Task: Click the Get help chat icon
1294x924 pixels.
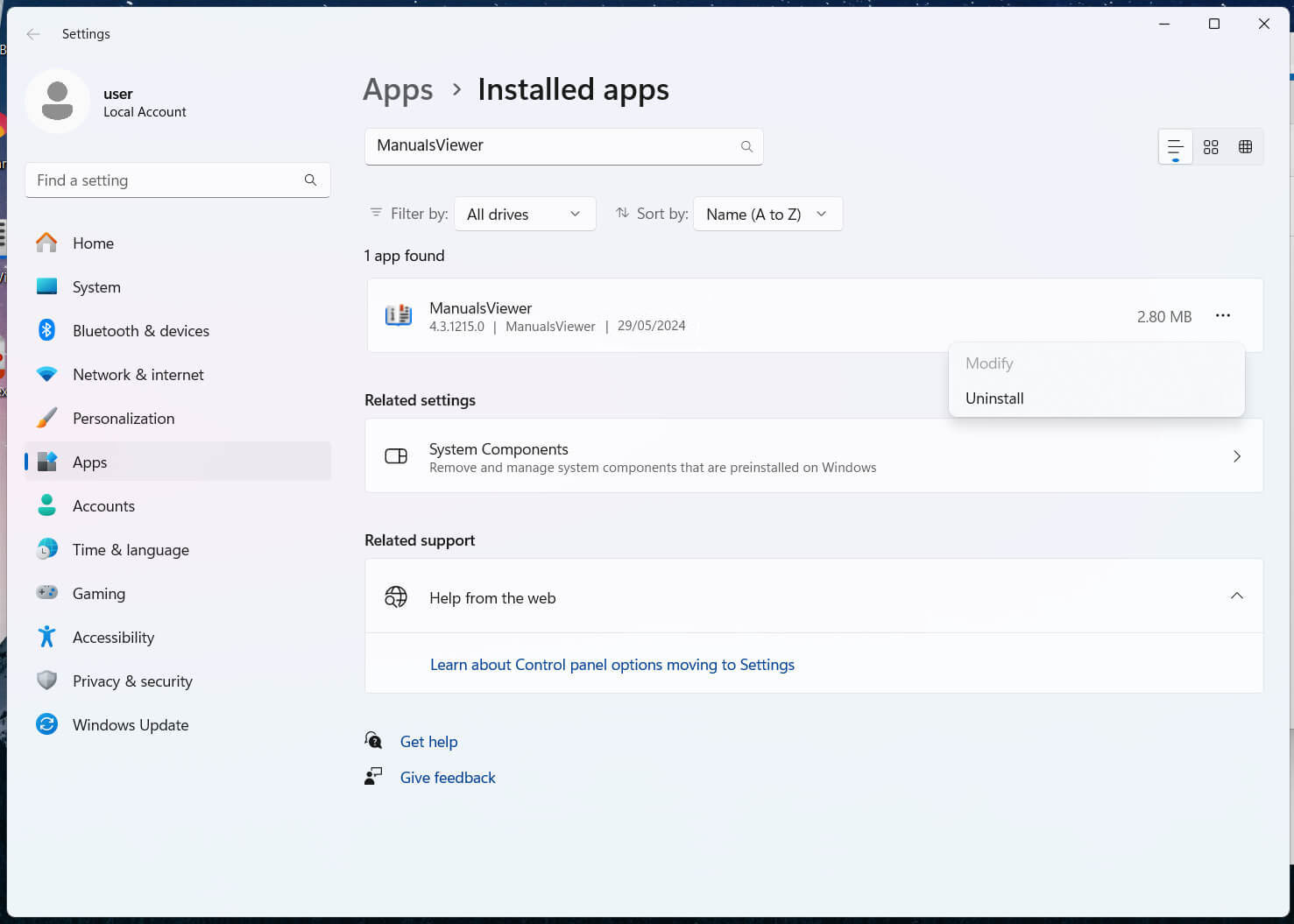Action: pos(373,741)
